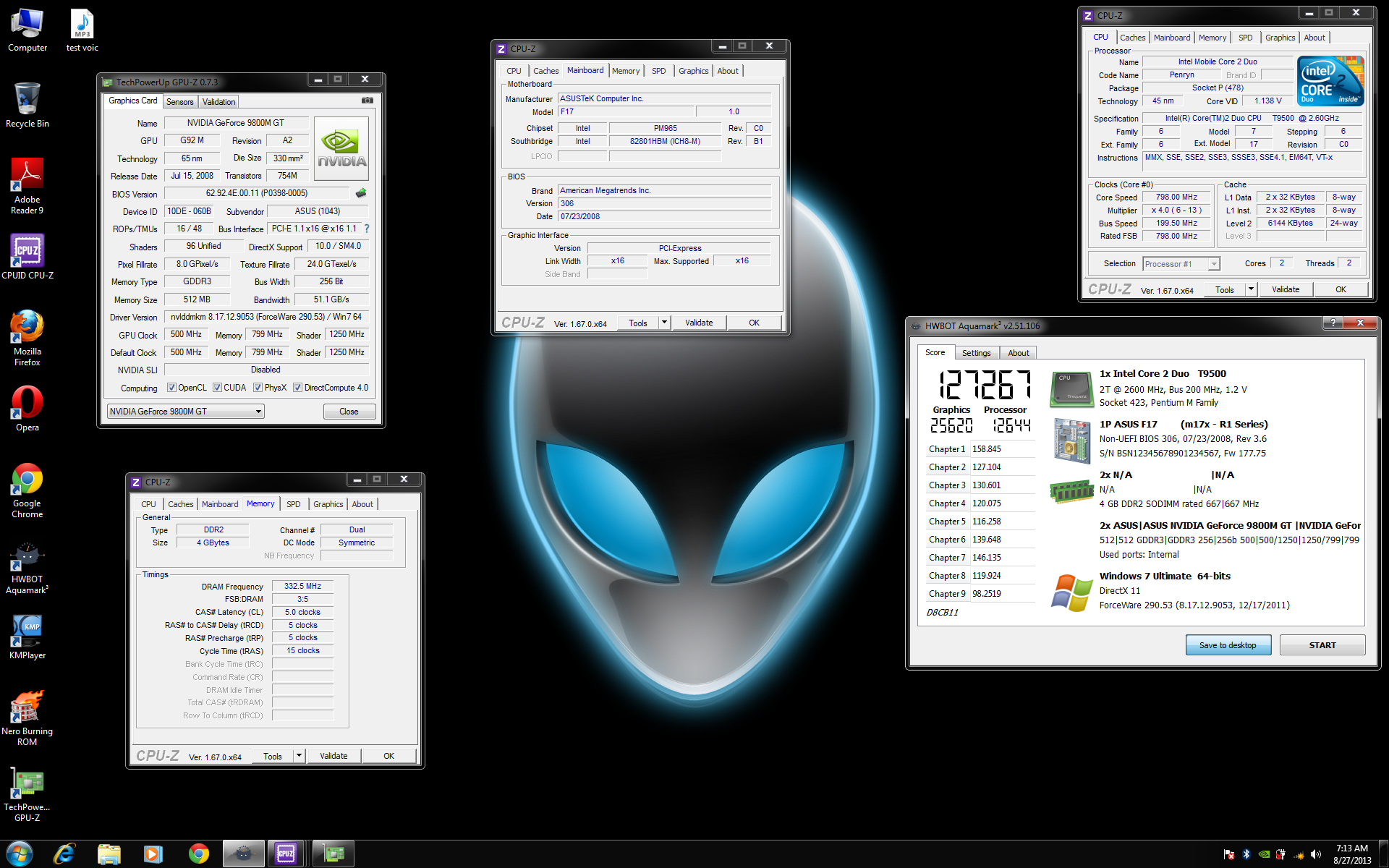This screenshot has width=1389, height=868.
Task: Launch TechPowerUp GPU-Z desktop shortcut
Action: [27, 794]
